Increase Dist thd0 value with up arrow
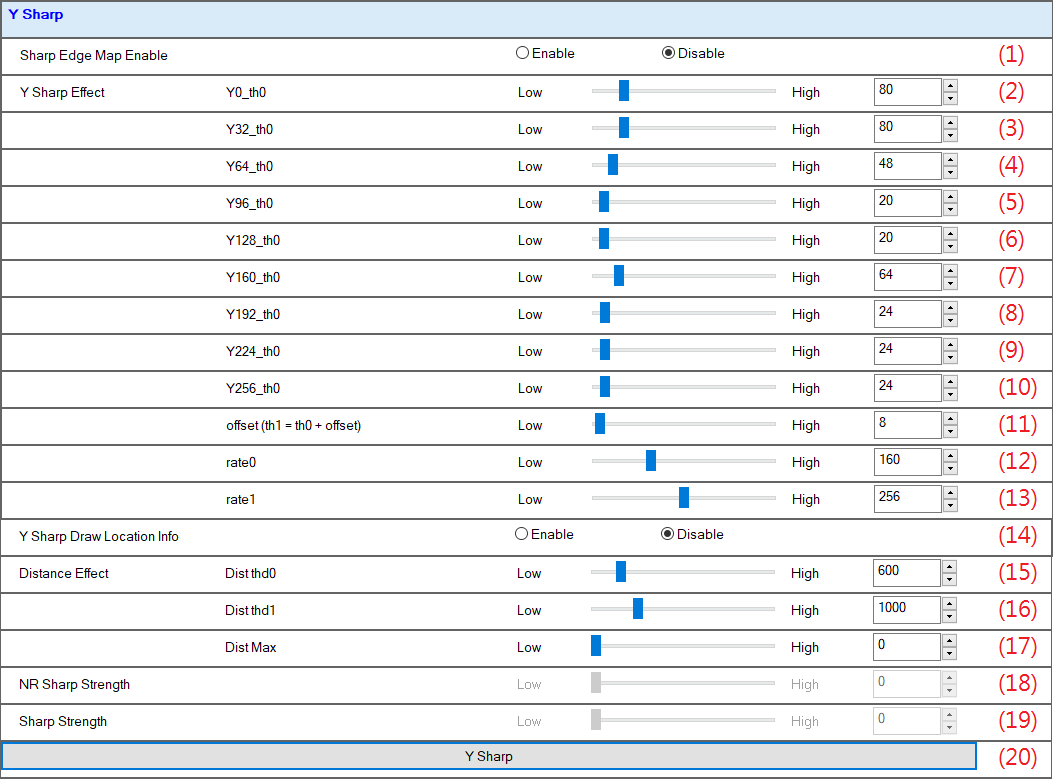The width and height of the screenshot is (1053, 781). [949, 567]
